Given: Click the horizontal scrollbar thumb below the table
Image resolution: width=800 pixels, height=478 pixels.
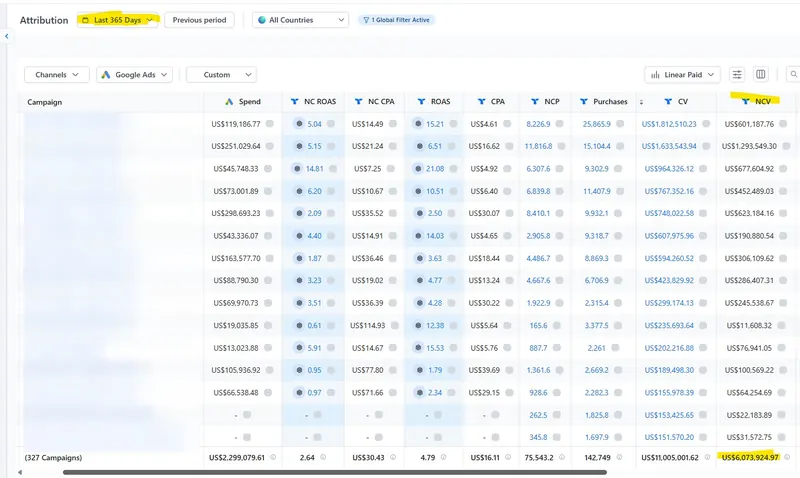Looking at the screenshot, I should click(335, 472).
